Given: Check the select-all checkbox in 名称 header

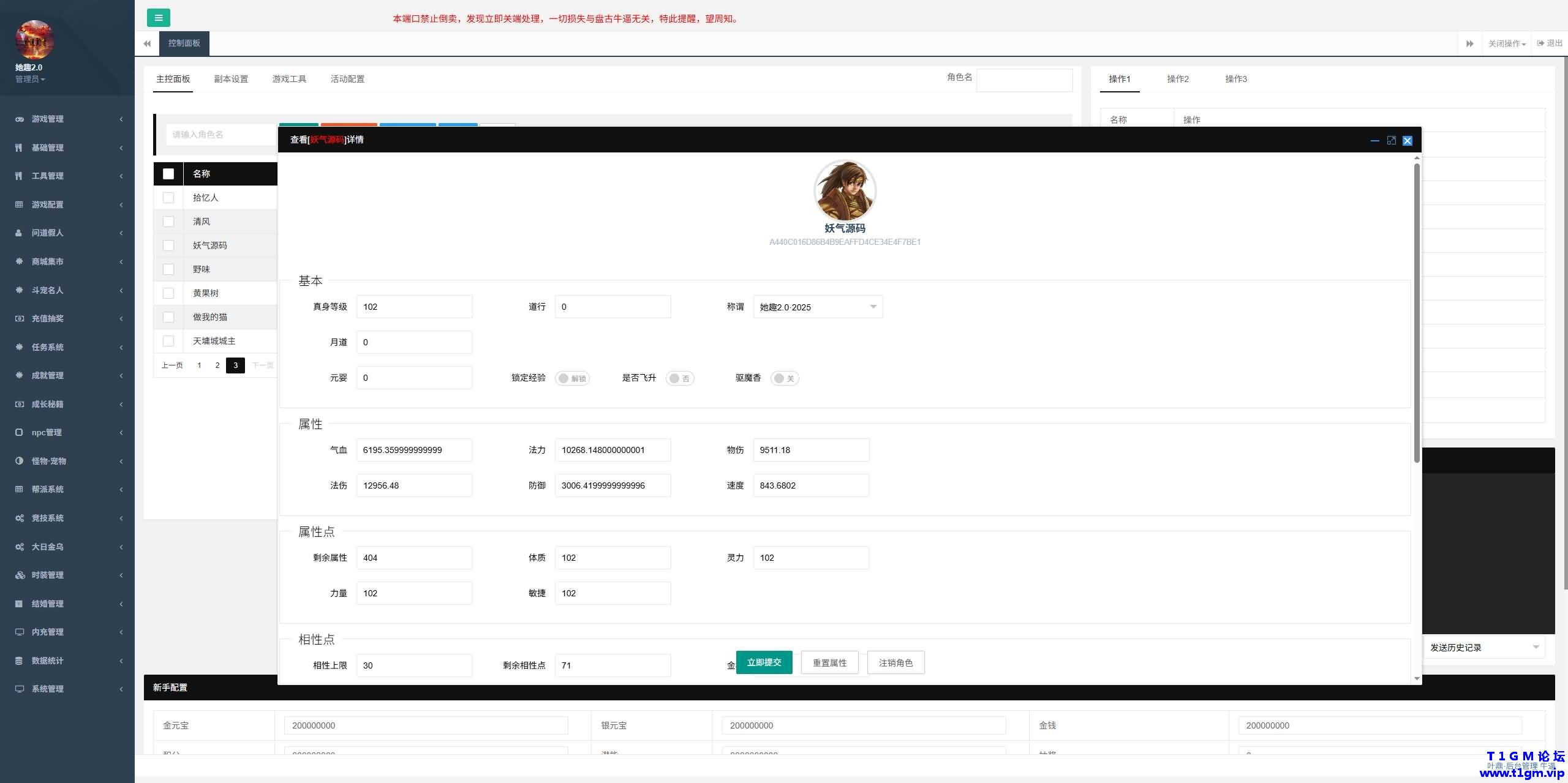Looking at the screenshot, I should coord(168,174).
